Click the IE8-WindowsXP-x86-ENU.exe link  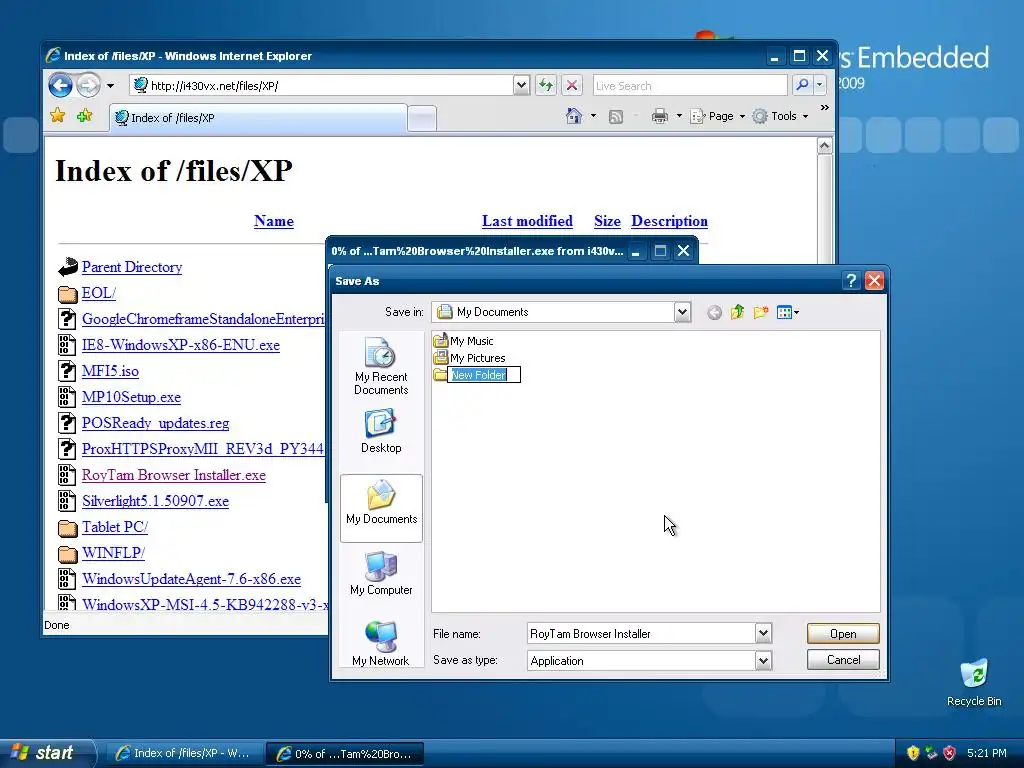click(181, 345)
